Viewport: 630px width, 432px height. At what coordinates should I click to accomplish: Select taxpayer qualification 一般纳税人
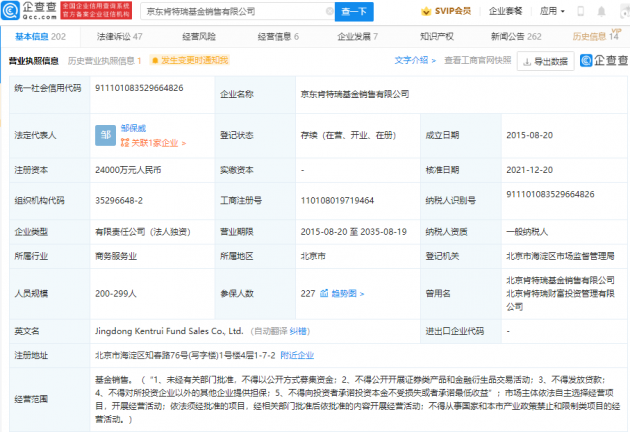[x=527, y=231]
